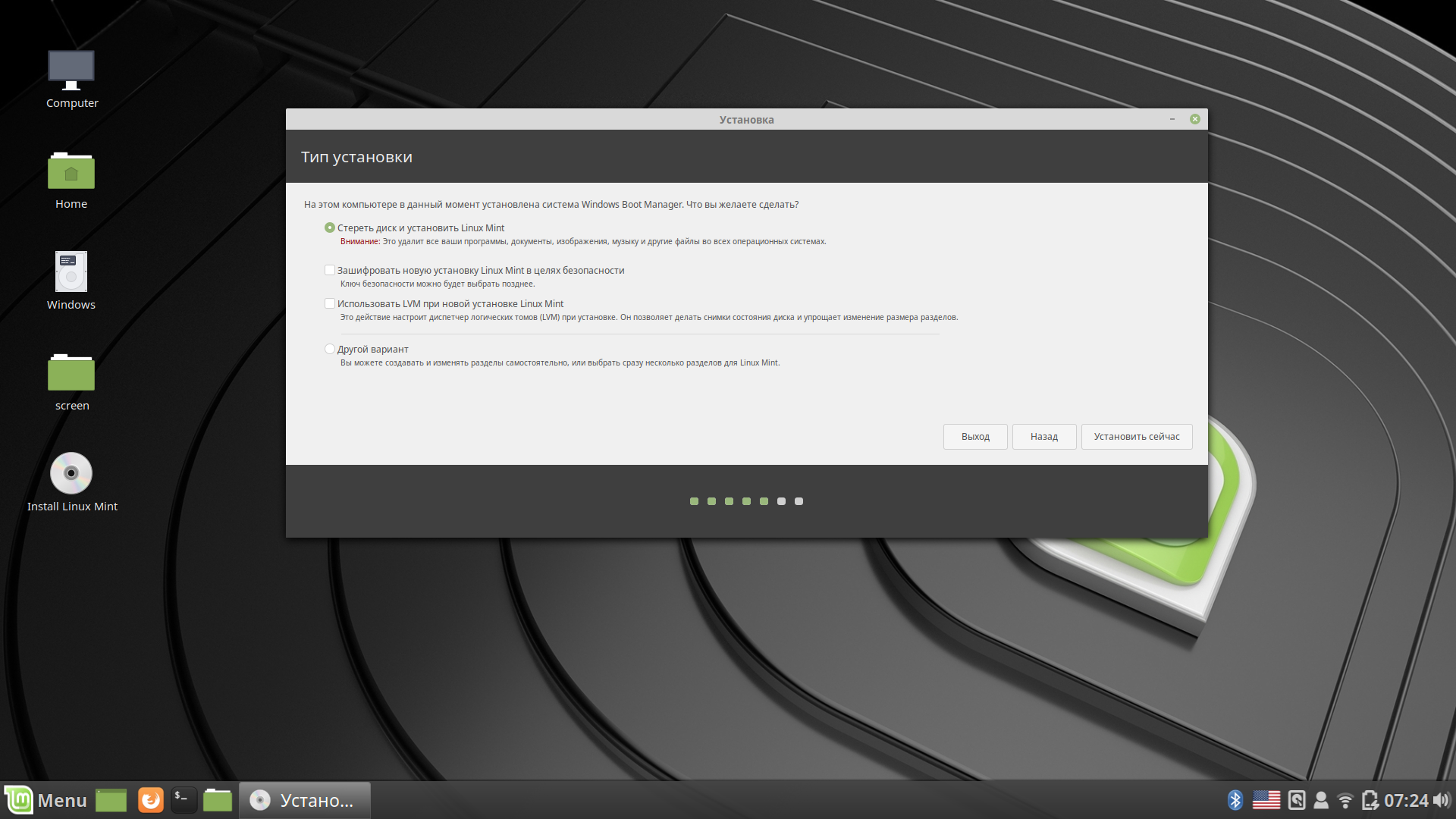This screenshot has height=819, width=1456.
Task: Open Bluetooth tray icon
Action: (1235, 800)
